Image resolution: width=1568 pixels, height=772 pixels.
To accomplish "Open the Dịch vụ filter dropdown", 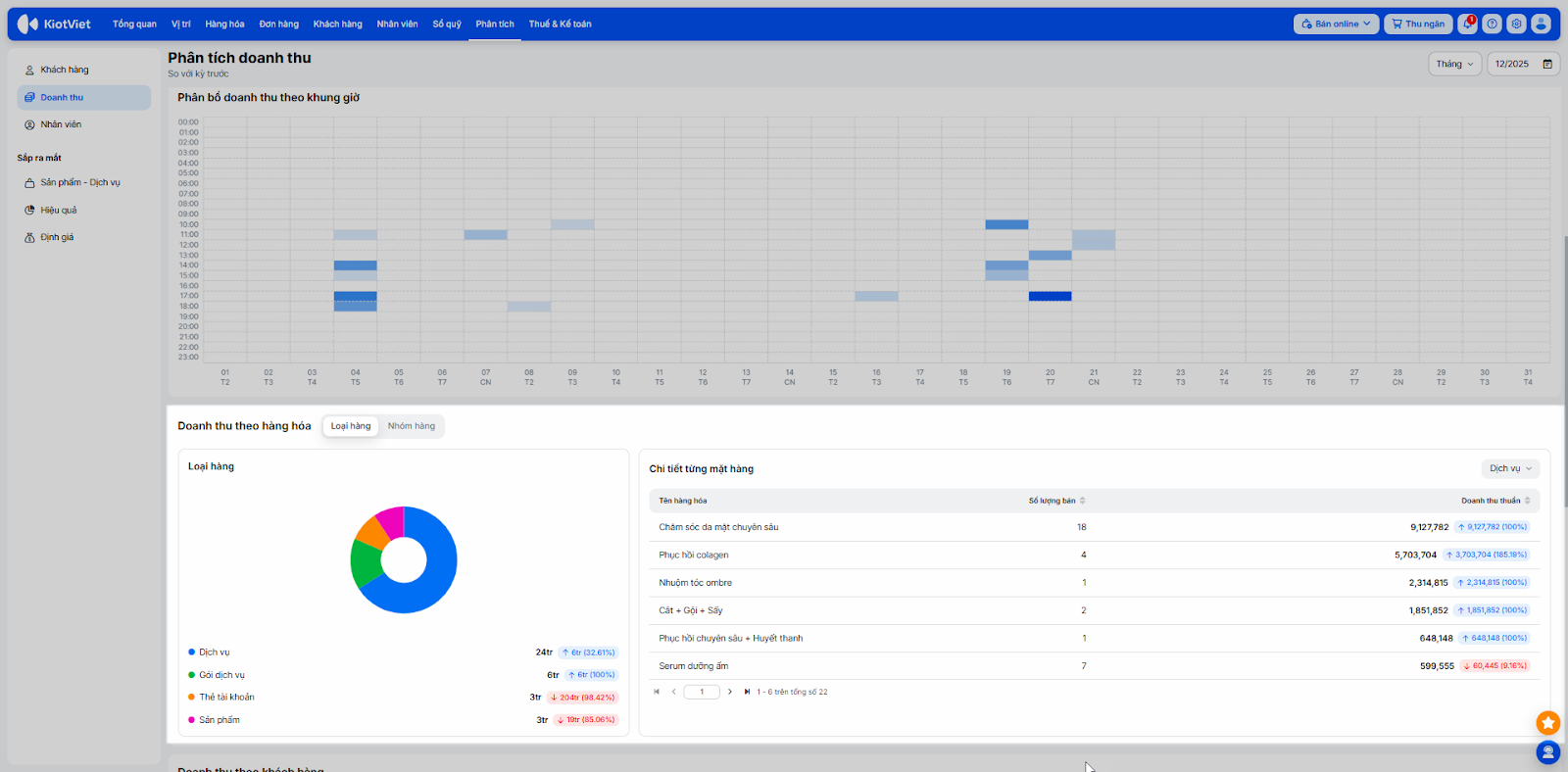I will (1510, 468).
